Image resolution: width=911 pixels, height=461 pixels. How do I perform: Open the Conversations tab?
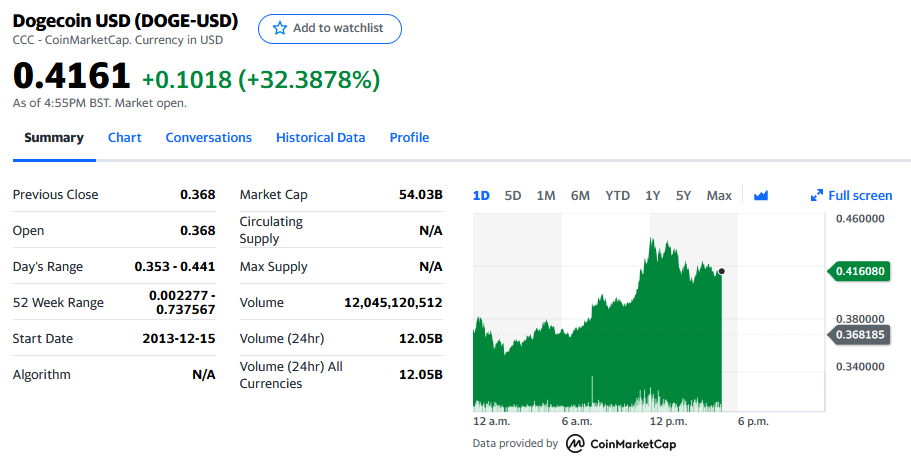(x=209, y=138)
